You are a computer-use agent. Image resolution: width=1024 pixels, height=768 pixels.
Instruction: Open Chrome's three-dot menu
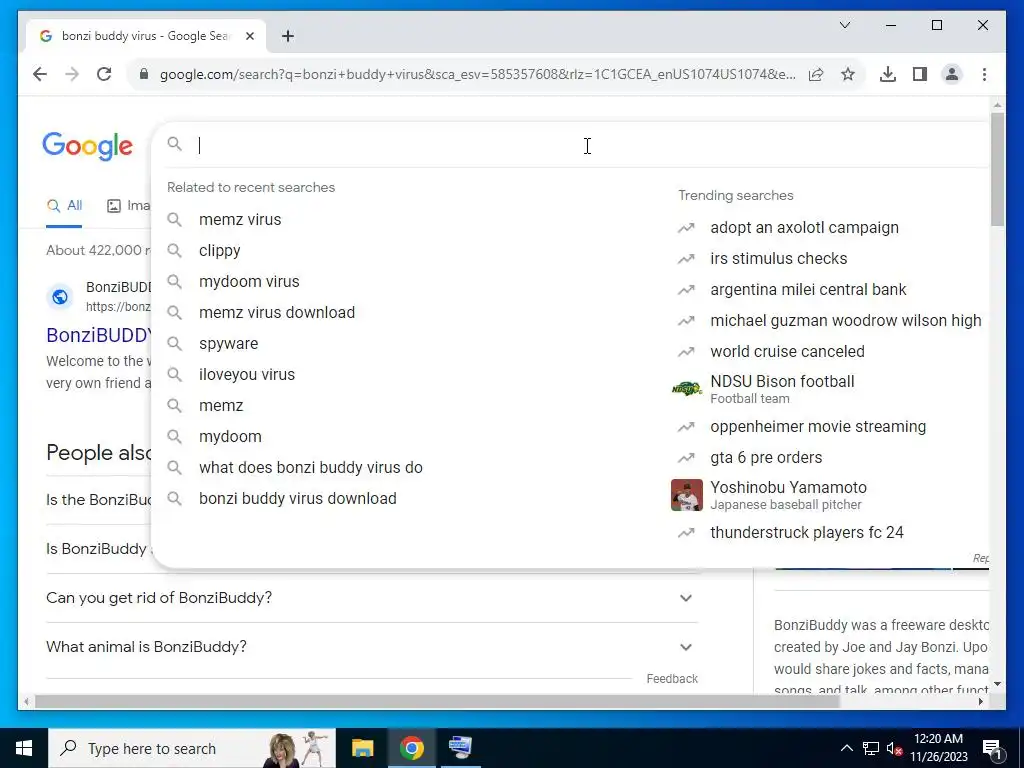pos(984,74)
